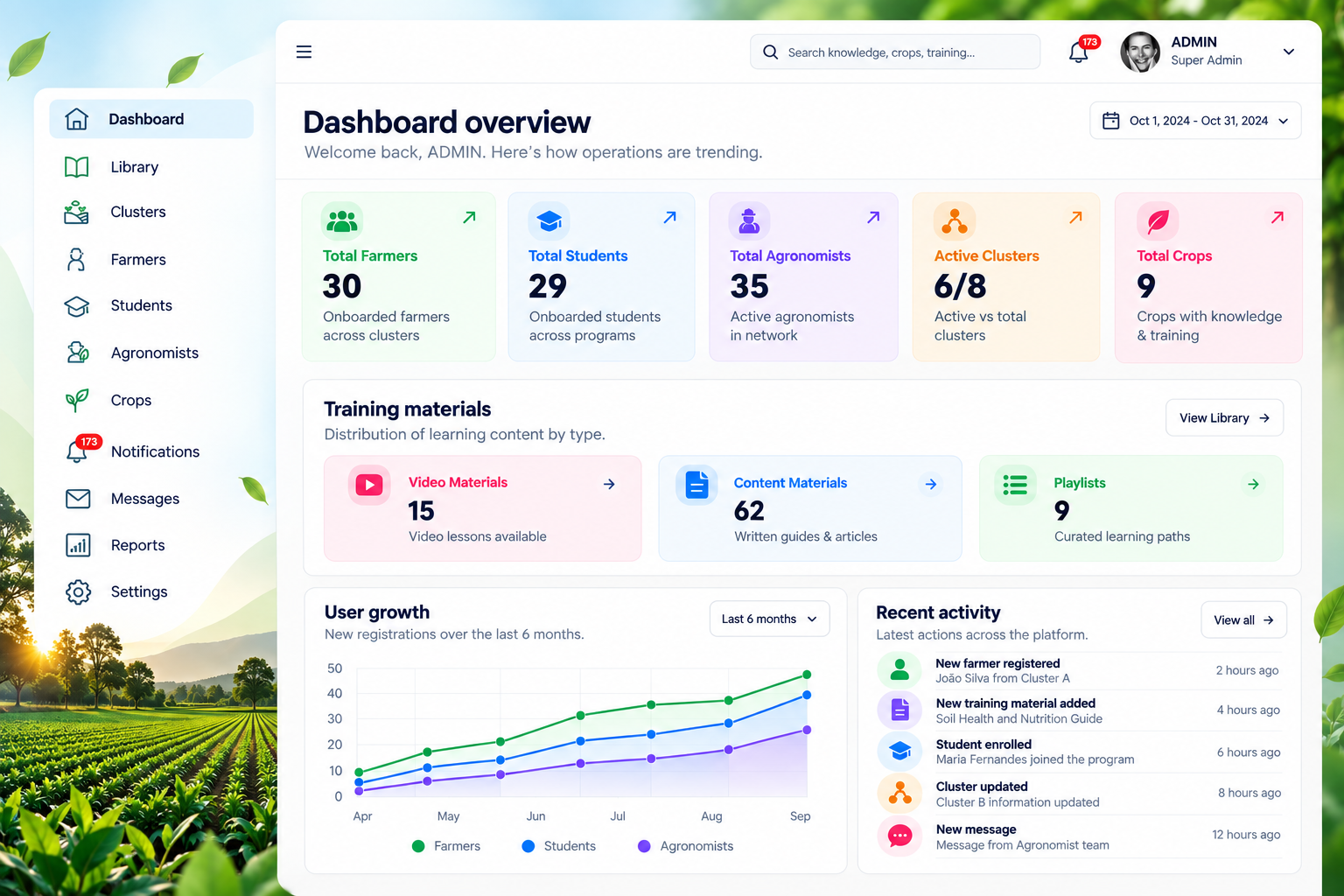The width and height of the screenshot is (1344, 896).
Task: Click the Cluster updated activity icon
Action: (x=899, y=794)
